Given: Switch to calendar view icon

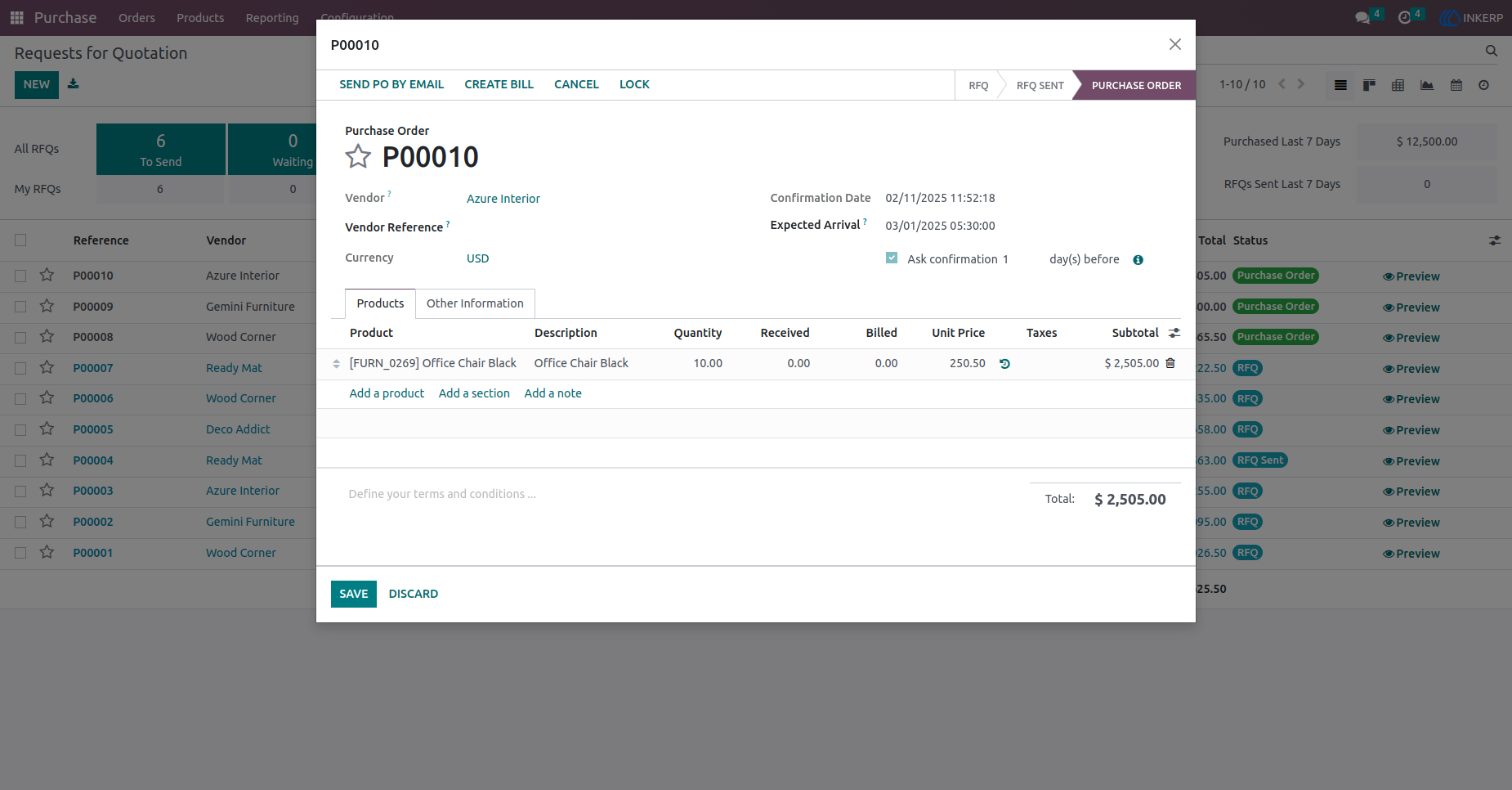Looking at the screenshot, I should [x=1456, y=85].
